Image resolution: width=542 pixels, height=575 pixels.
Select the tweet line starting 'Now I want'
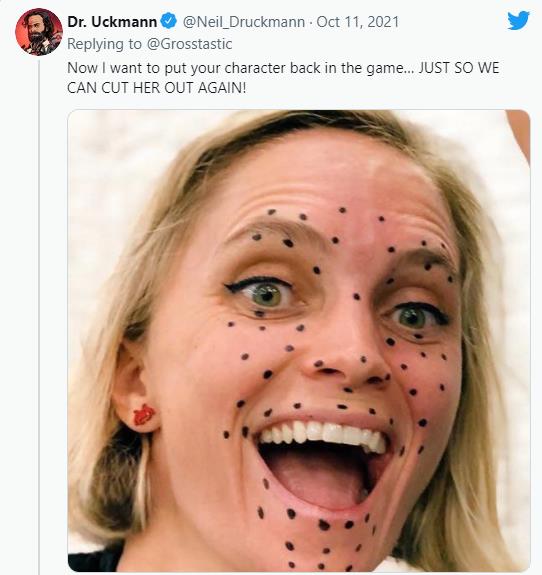coord(283,68)
